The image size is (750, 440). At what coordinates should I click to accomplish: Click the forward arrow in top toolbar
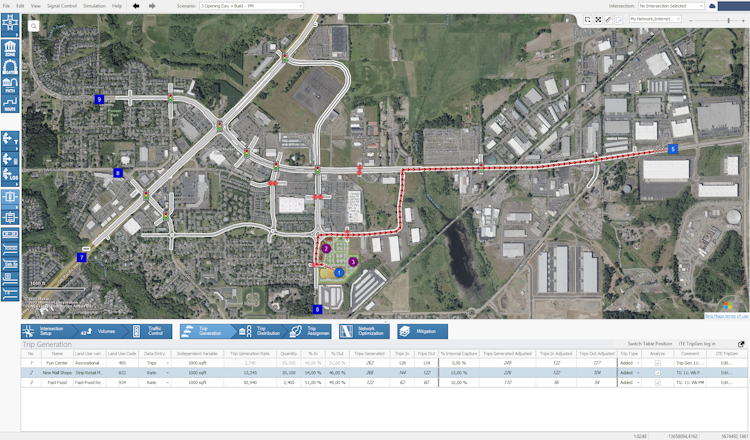click(152, 6)
